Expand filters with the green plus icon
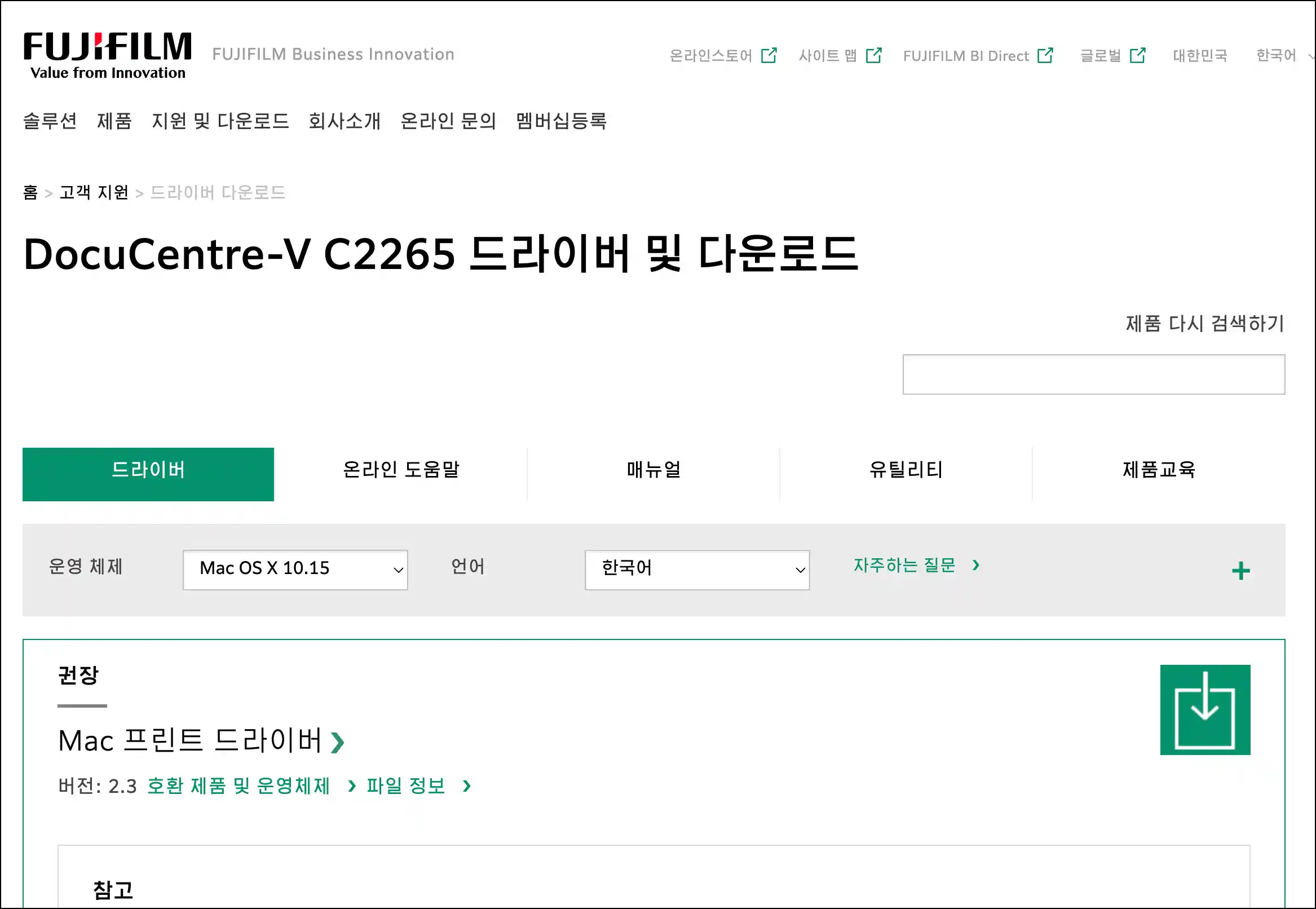Image resolution: width=1316 pixels, height=909 pixels. click(1240, 571)
